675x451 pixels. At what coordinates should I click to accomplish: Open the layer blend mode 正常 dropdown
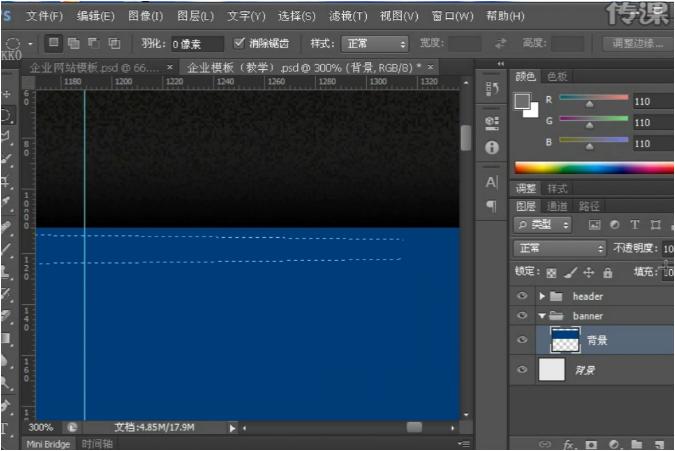tap(559, 248)
